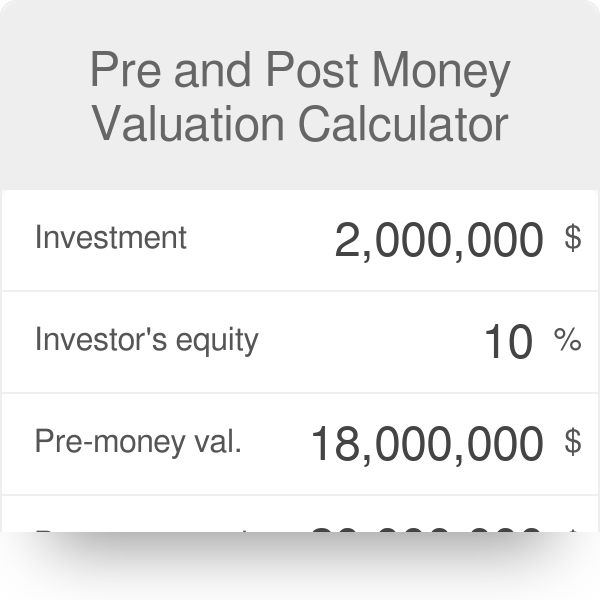Click the black bar at the bottom
Image resolution: width=600 pixels, height=600 pixels.
point(300,566)
